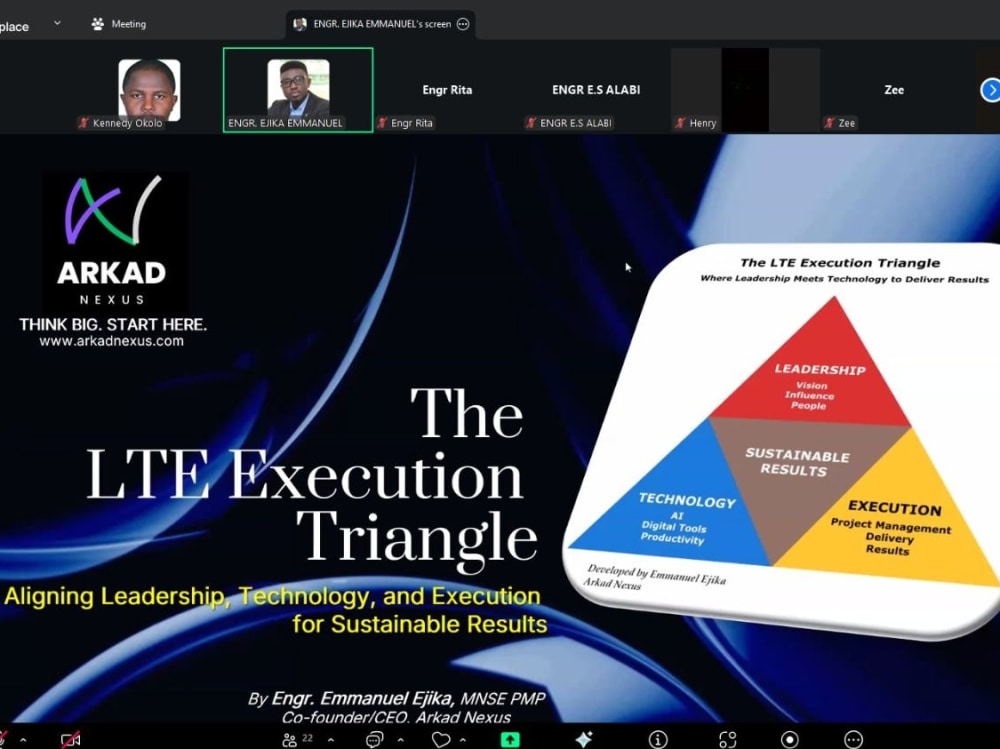Click the muted mic icon beside Henry
1000x749 pixels.
point(680,122)
